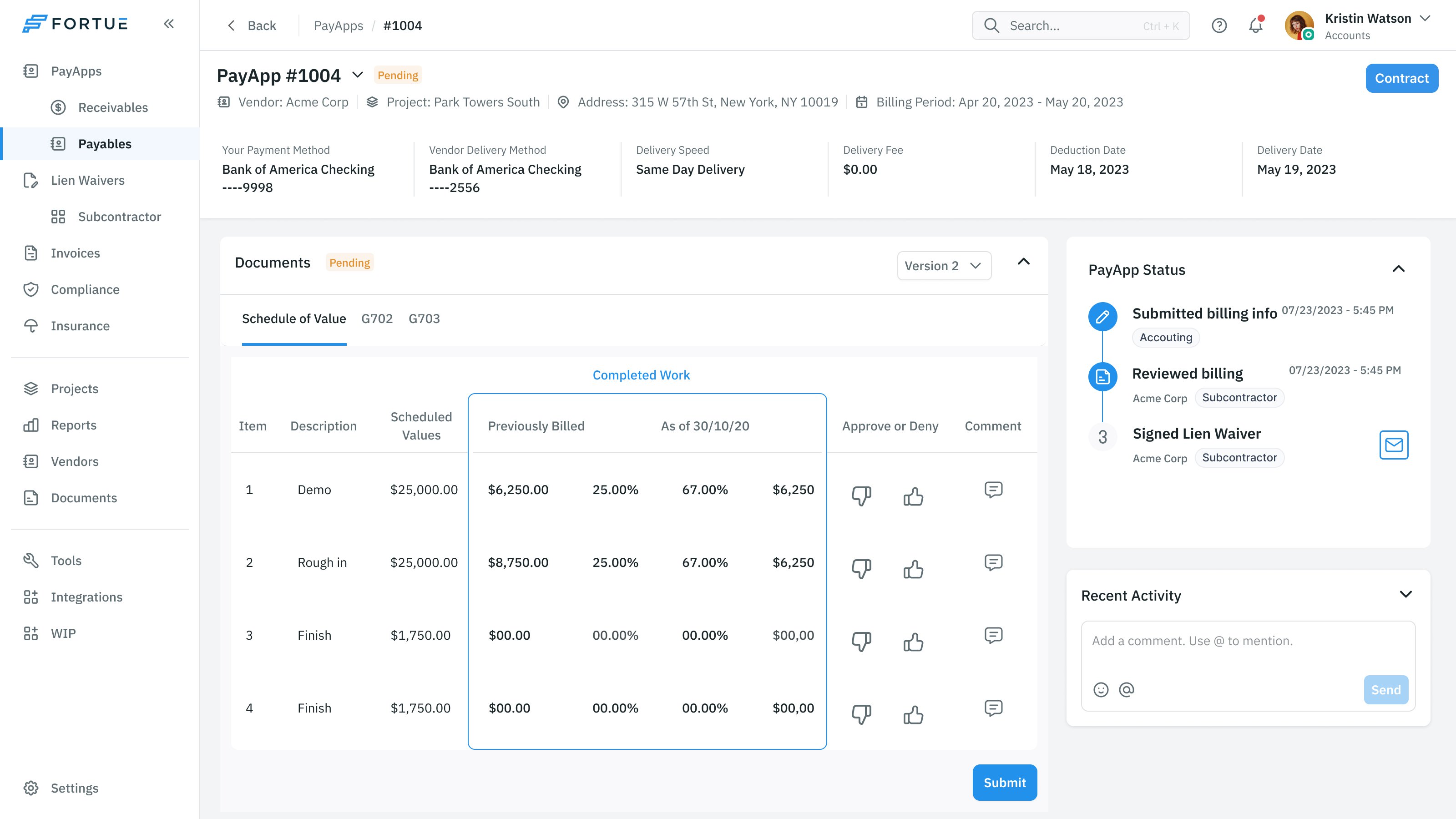Open the PayApp #1004 title dropdown
This screenshot has width=1456, height=819.
click(357, 75)
